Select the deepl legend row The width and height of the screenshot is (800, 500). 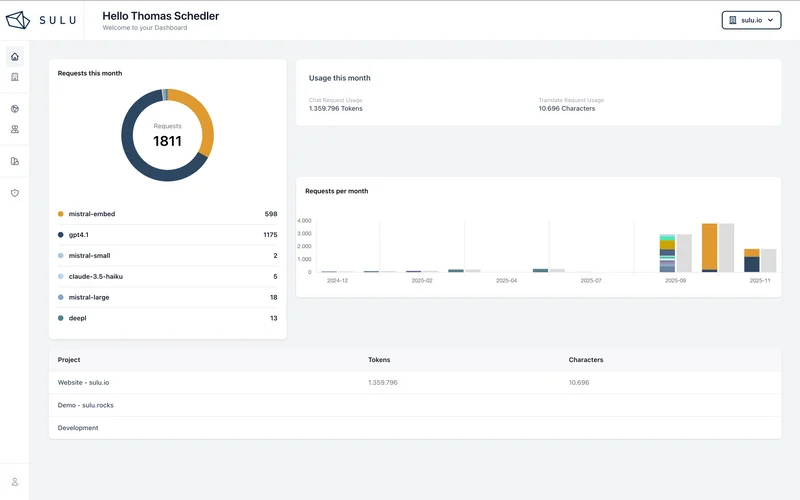(167, 318)
